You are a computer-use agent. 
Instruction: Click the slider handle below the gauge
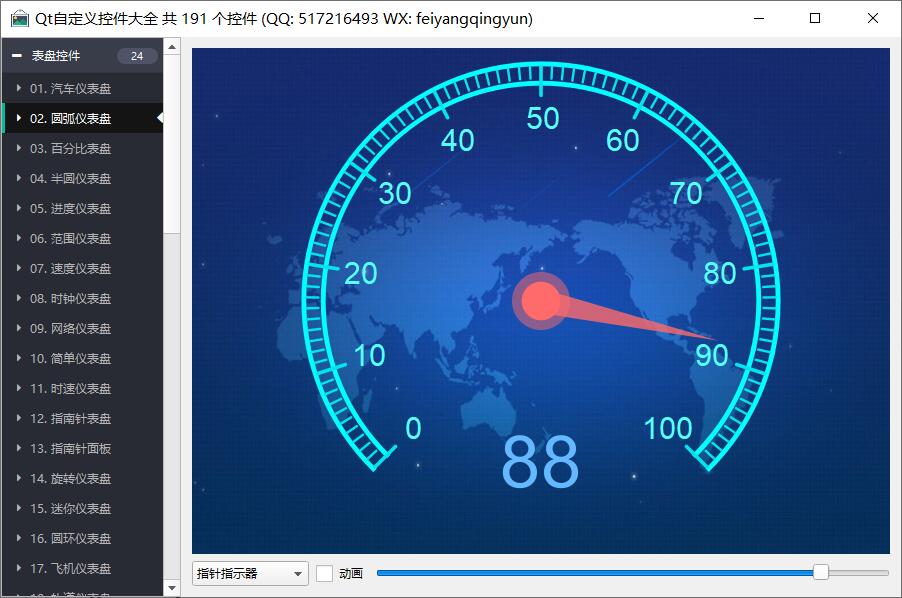click(821, 572)
